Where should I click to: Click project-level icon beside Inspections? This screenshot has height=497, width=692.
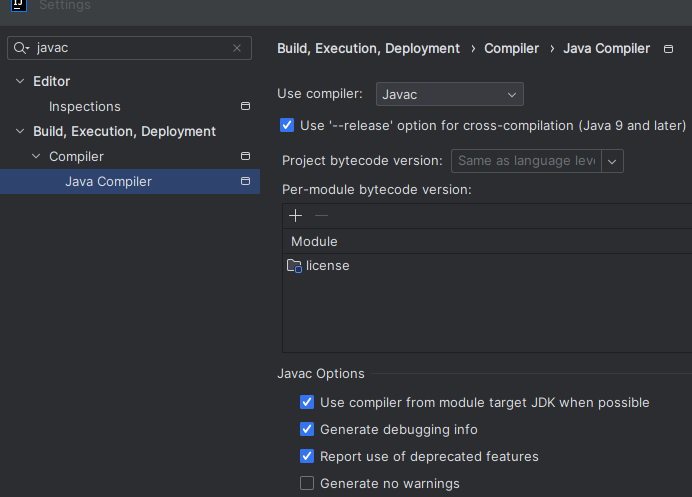click(x=245, y=106)
